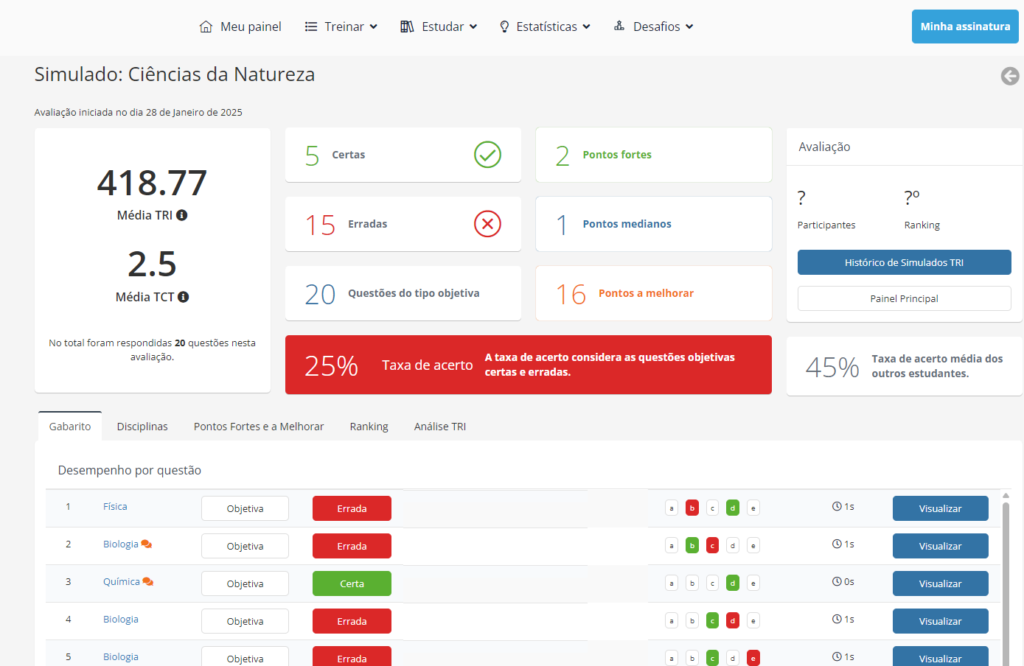Open the Análise TRI tab
This screenshot has height=666, width=1024.
[440, 426]
